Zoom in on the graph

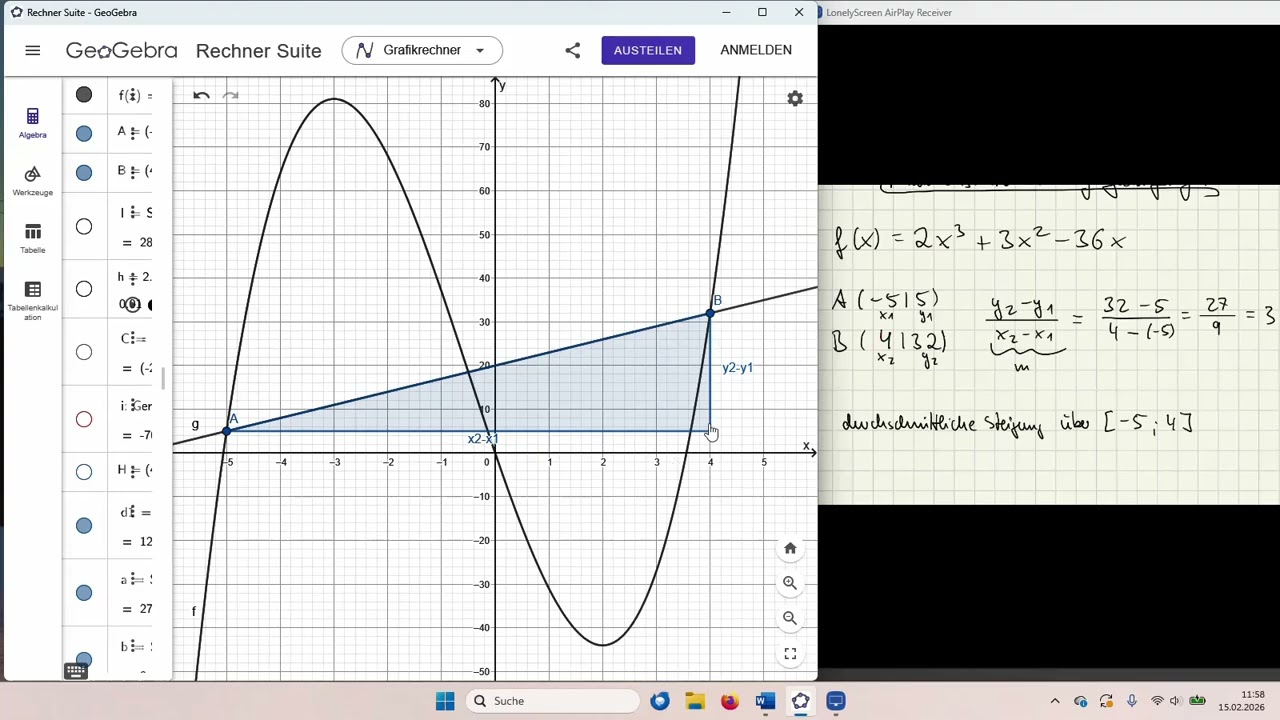790,583
